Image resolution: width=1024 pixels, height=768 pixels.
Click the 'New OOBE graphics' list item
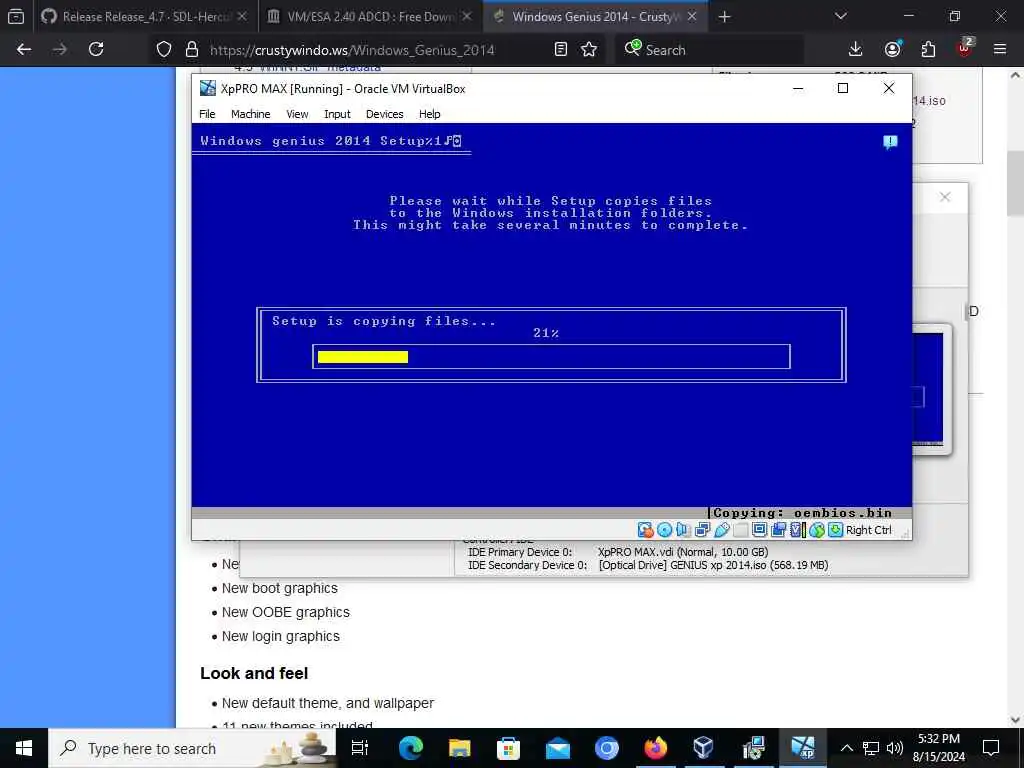click(285, 612)
